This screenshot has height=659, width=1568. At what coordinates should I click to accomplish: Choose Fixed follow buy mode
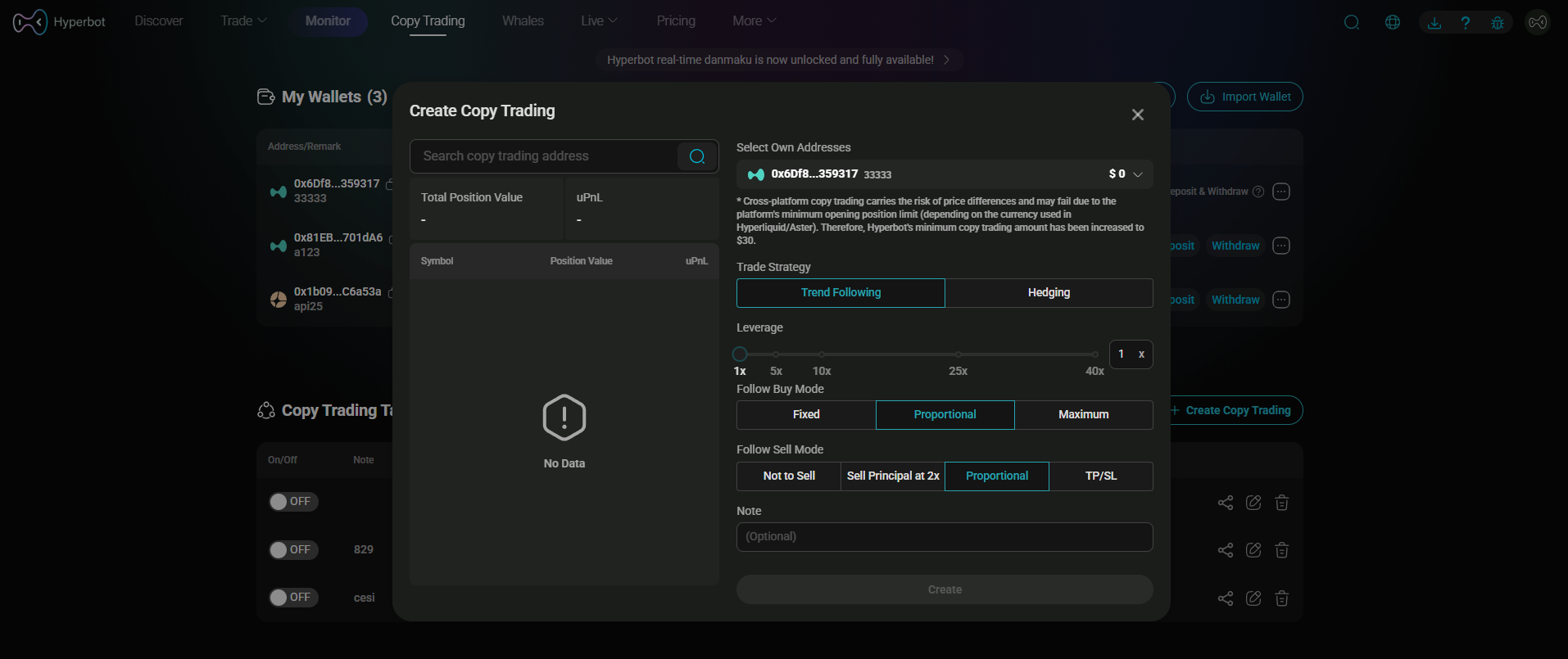(806, 415)
